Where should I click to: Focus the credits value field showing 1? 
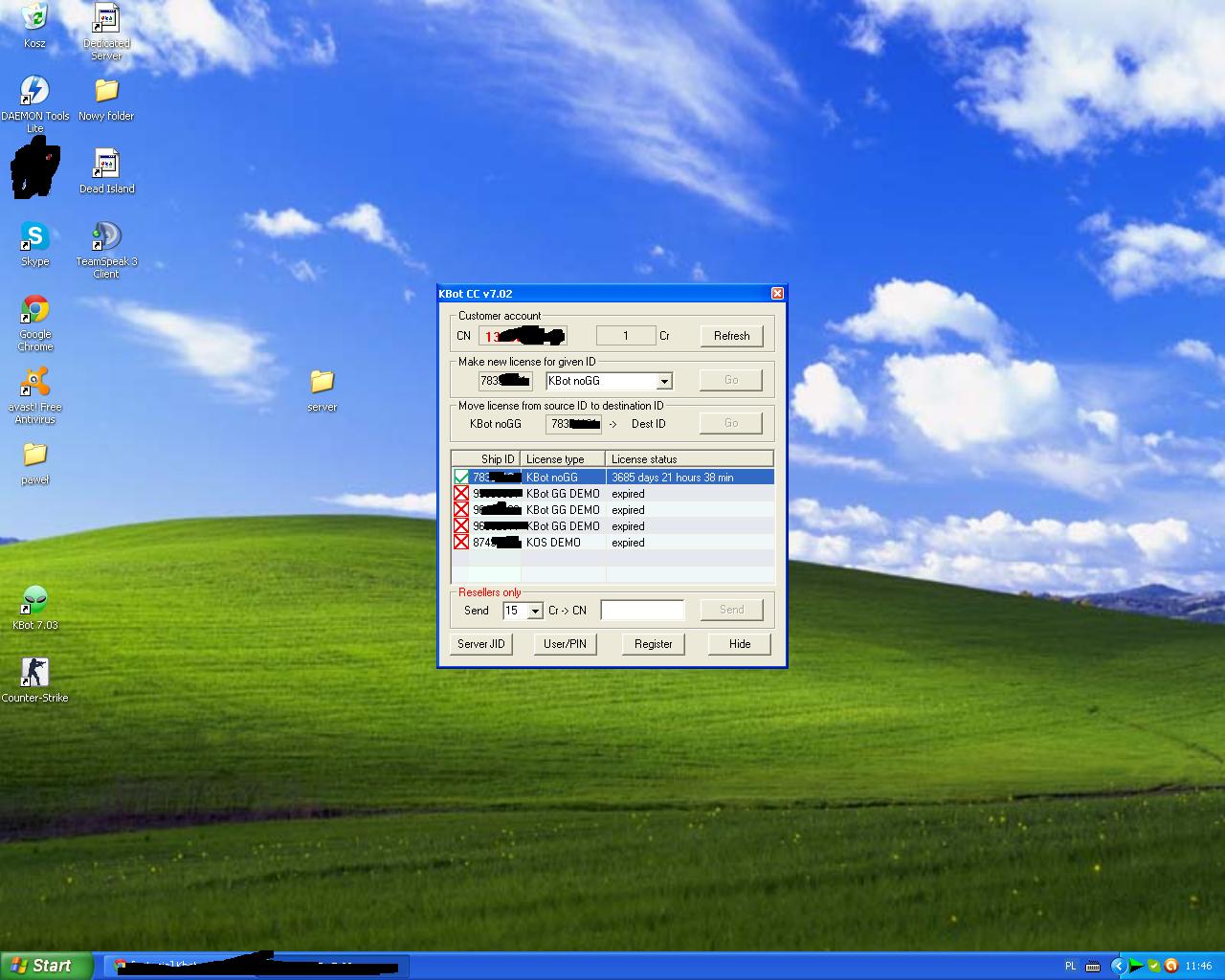click(626, 336)
